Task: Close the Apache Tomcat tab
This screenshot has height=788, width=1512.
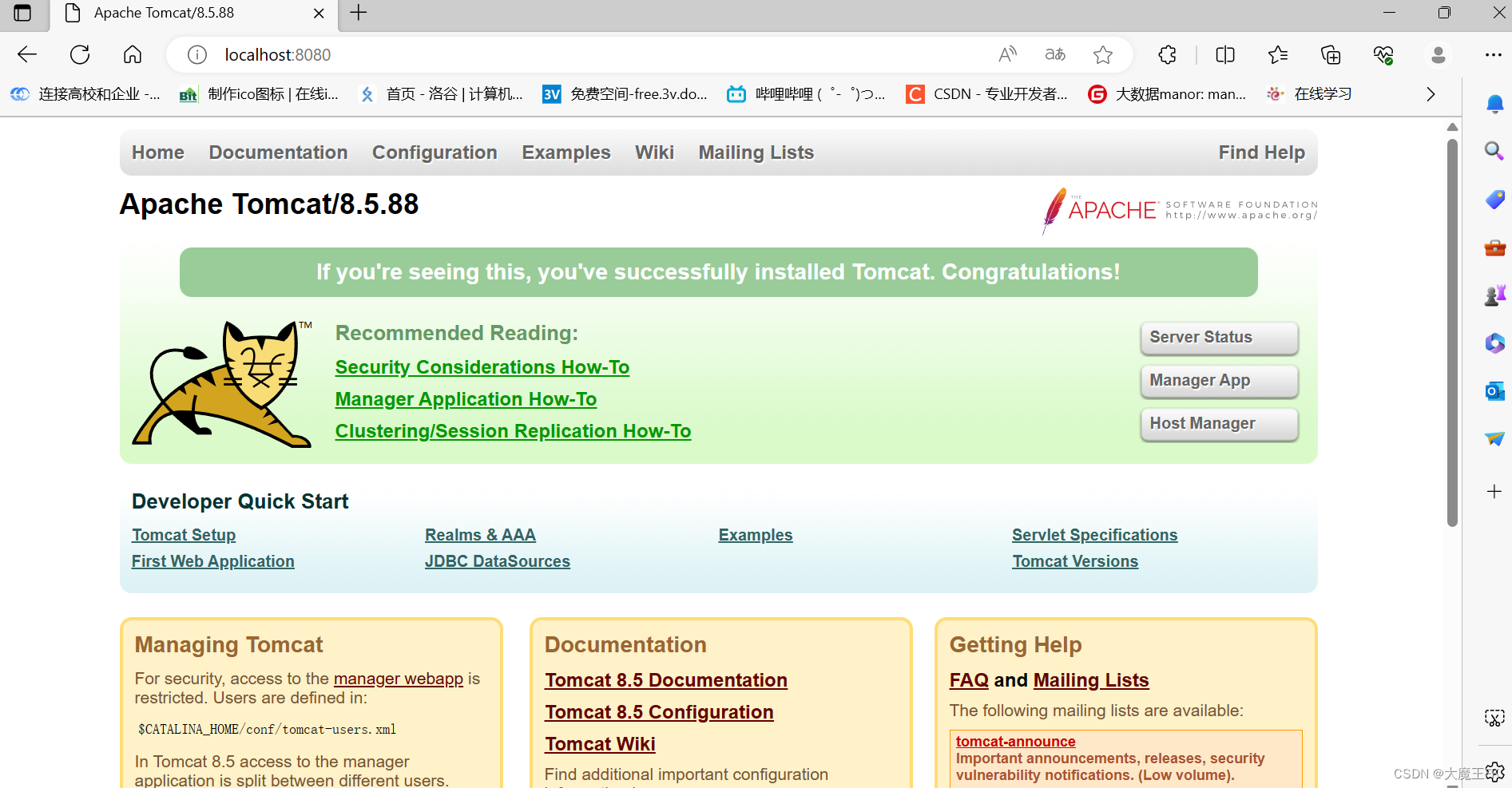Action: (319, 14)
